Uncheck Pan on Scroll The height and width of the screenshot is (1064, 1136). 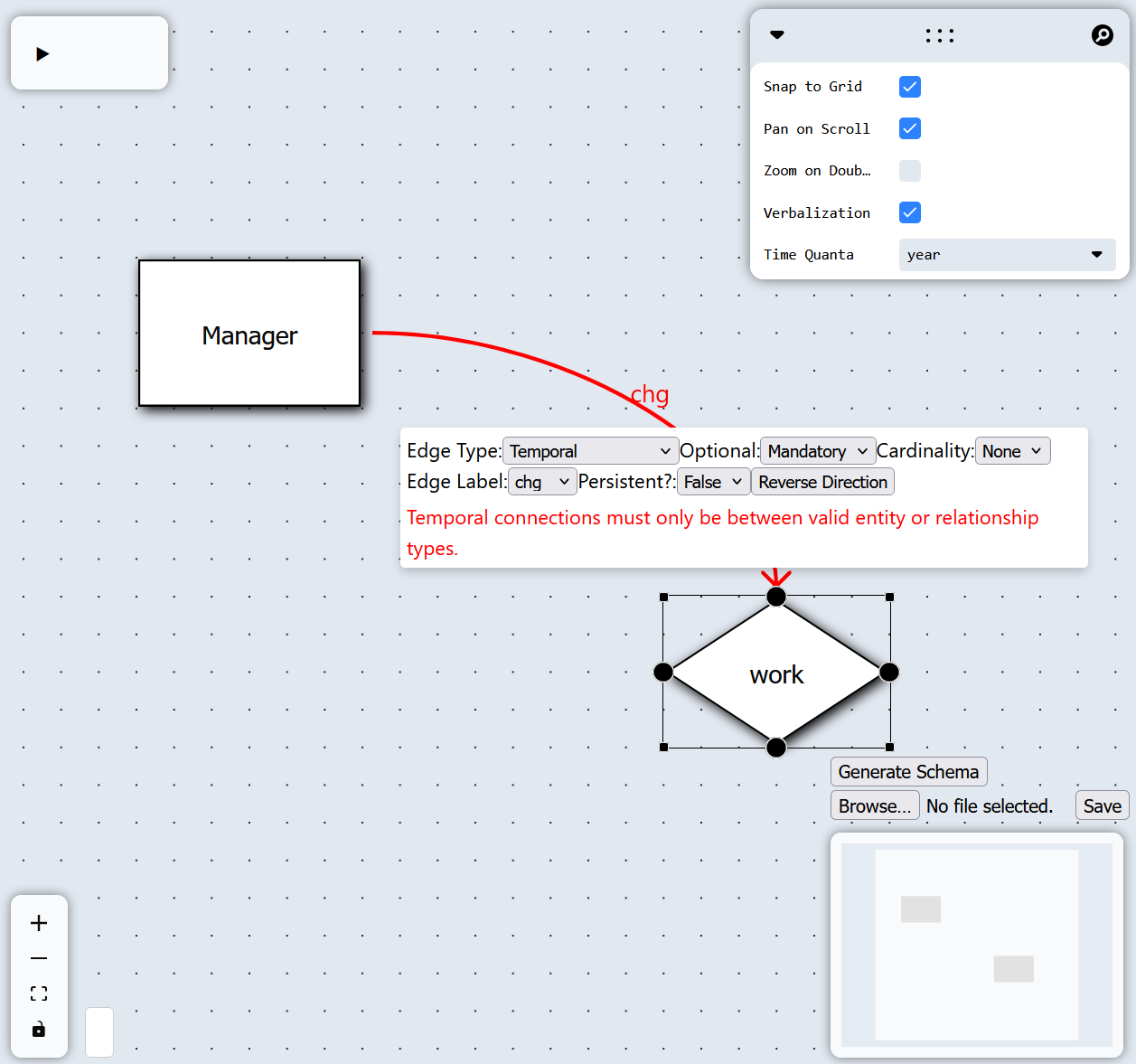909,128
